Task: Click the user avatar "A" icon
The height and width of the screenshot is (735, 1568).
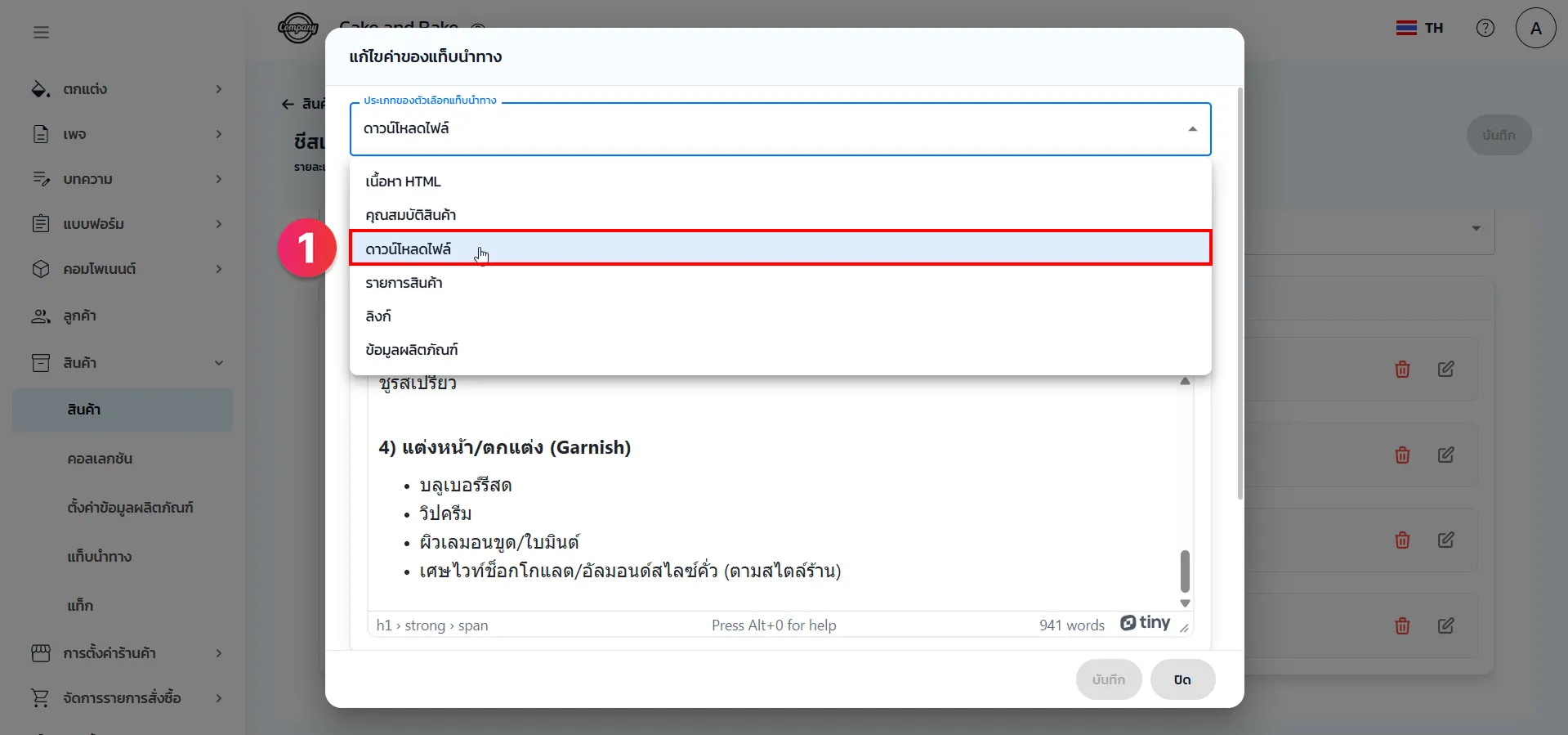Action: [x=1535, y=29]
